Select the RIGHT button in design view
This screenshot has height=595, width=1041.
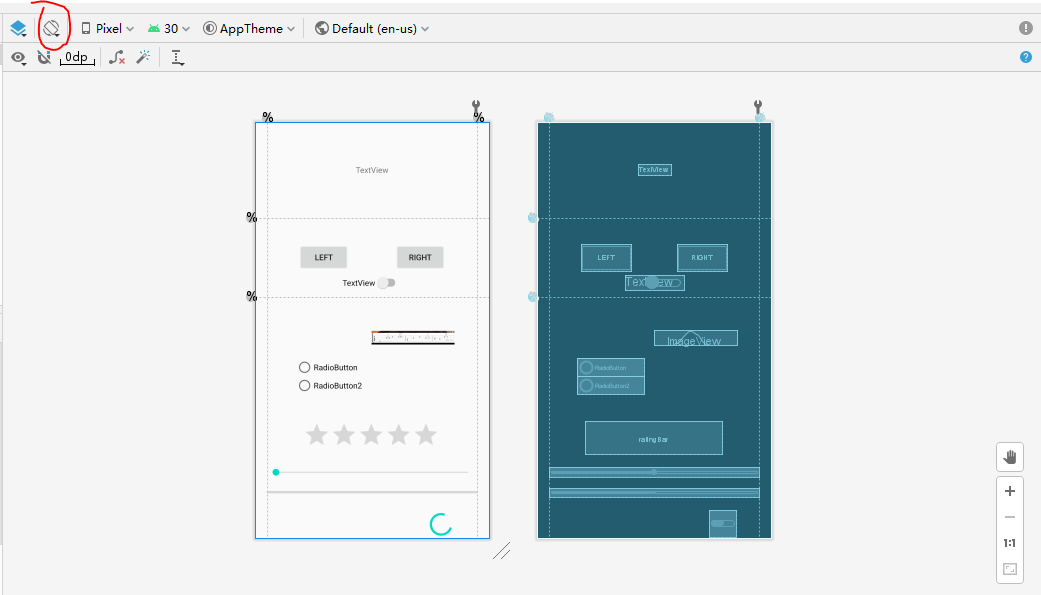pyautogui.click(x=420, y=257)
